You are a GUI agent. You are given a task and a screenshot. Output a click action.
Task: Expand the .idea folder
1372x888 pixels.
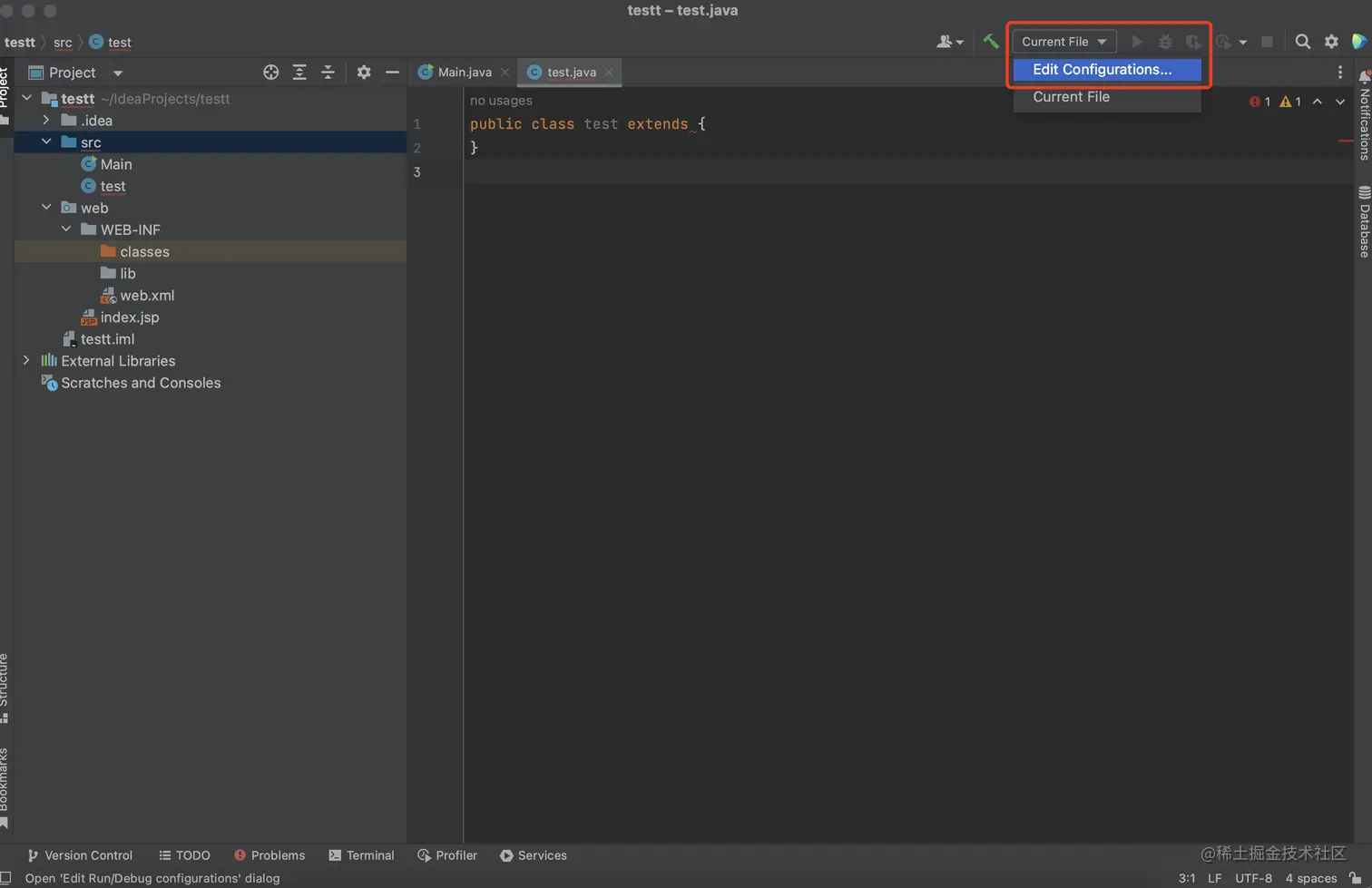point(46,120)
